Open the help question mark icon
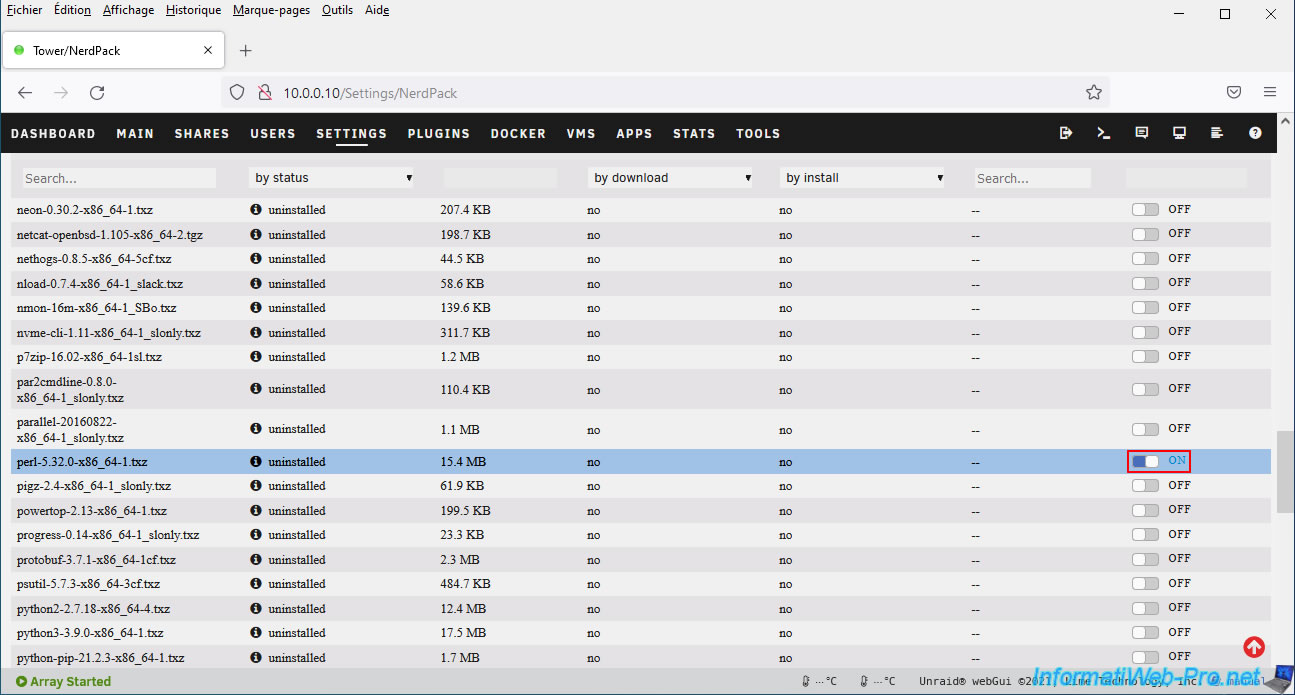Image resolution: width=1295 pixels, height=695 pixels. click(x=1255, y=133)
